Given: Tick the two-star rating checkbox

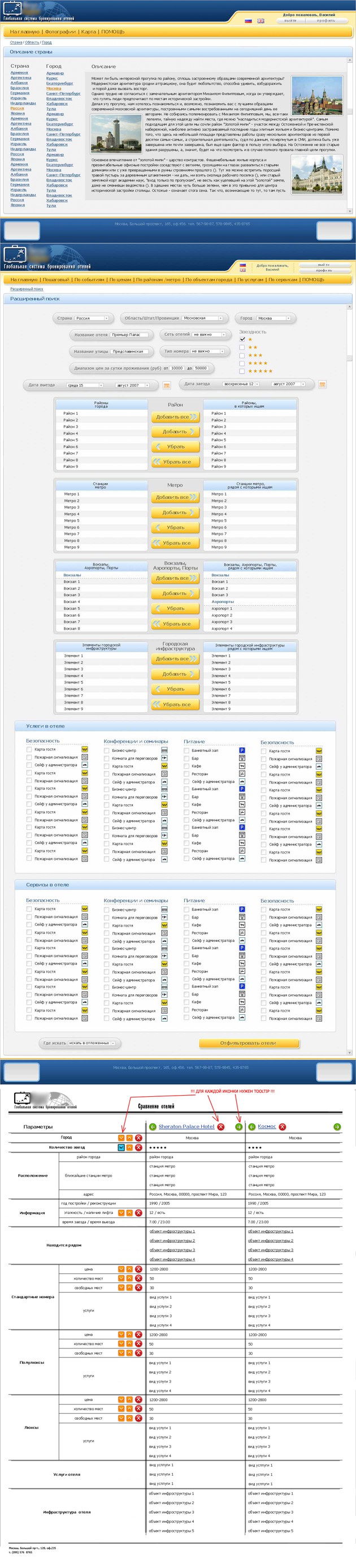Looking at the screenshot, I should click(242, 347).
